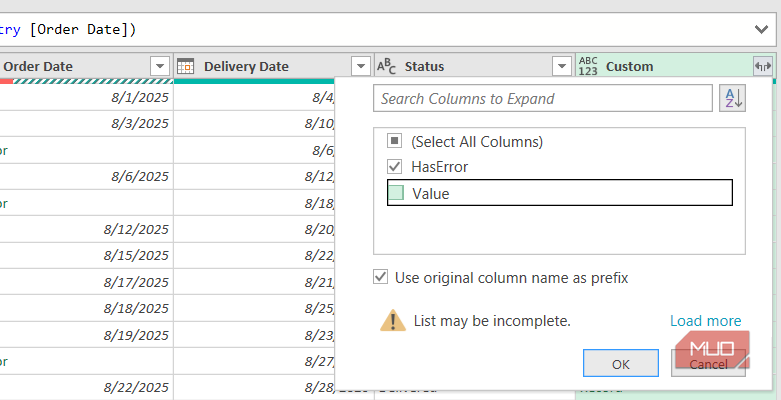Click the warning icon beside List may be incomplete
The image size is (781, 400).
point(392,320)
